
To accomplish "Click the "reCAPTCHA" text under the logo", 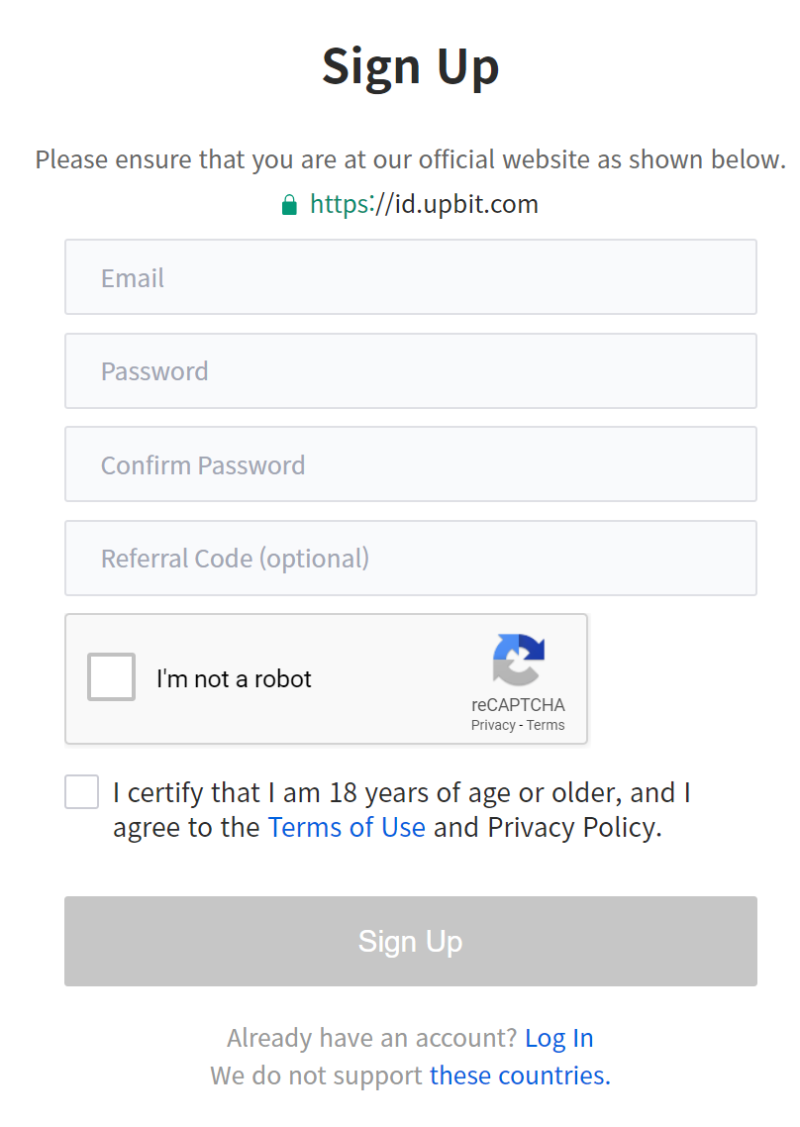I will (518, 705).
